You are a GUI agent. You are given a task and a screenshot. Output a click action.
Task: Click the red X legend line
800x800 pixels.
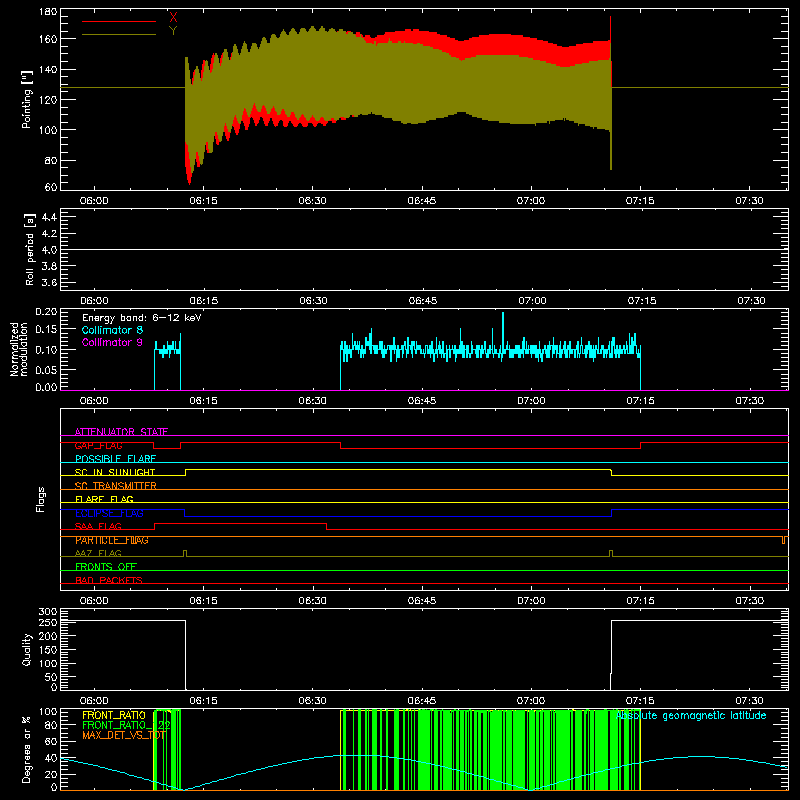click(119, 21)
